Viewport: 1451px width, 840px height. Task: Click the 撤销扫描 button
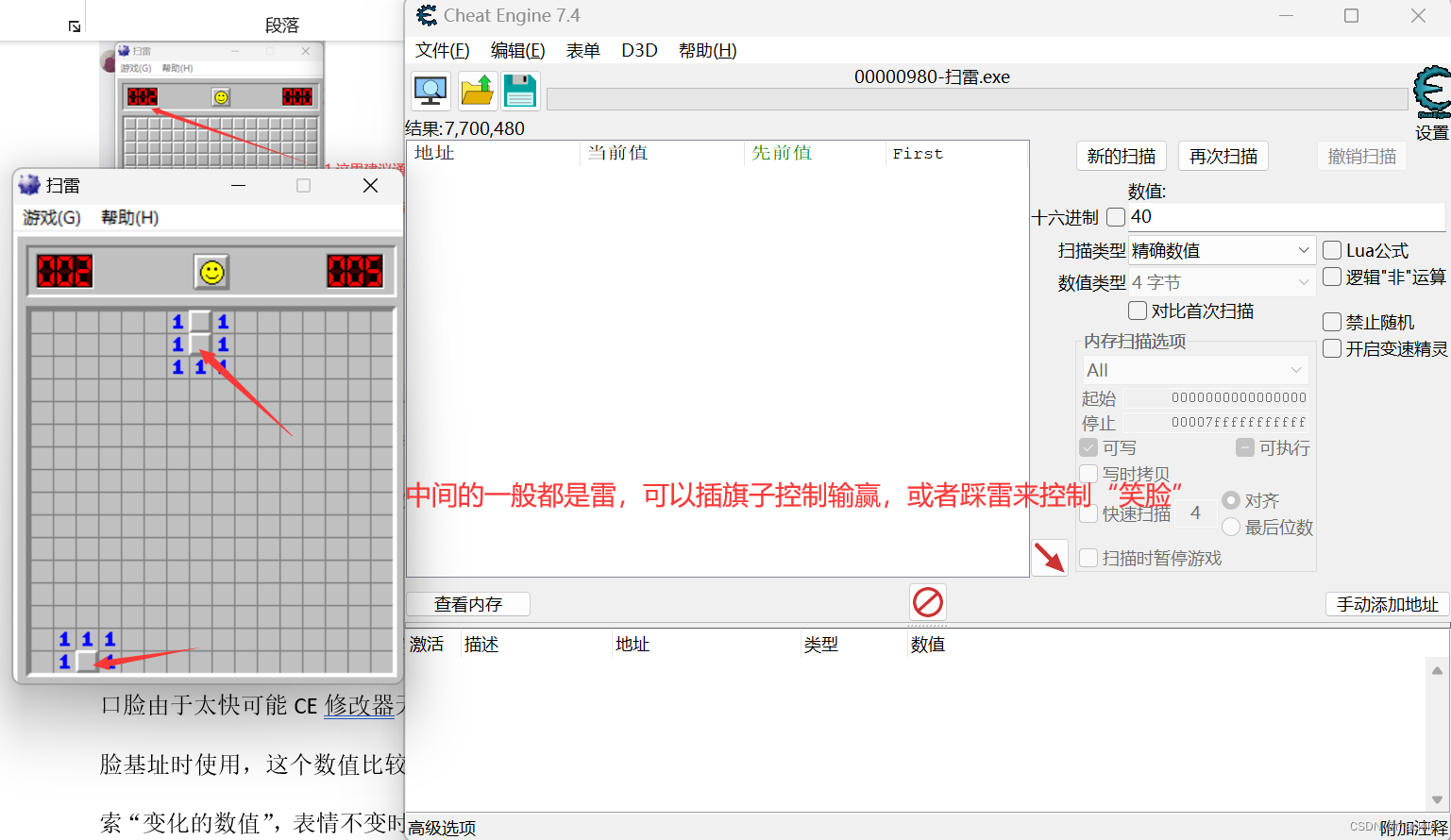(1362, 157)
